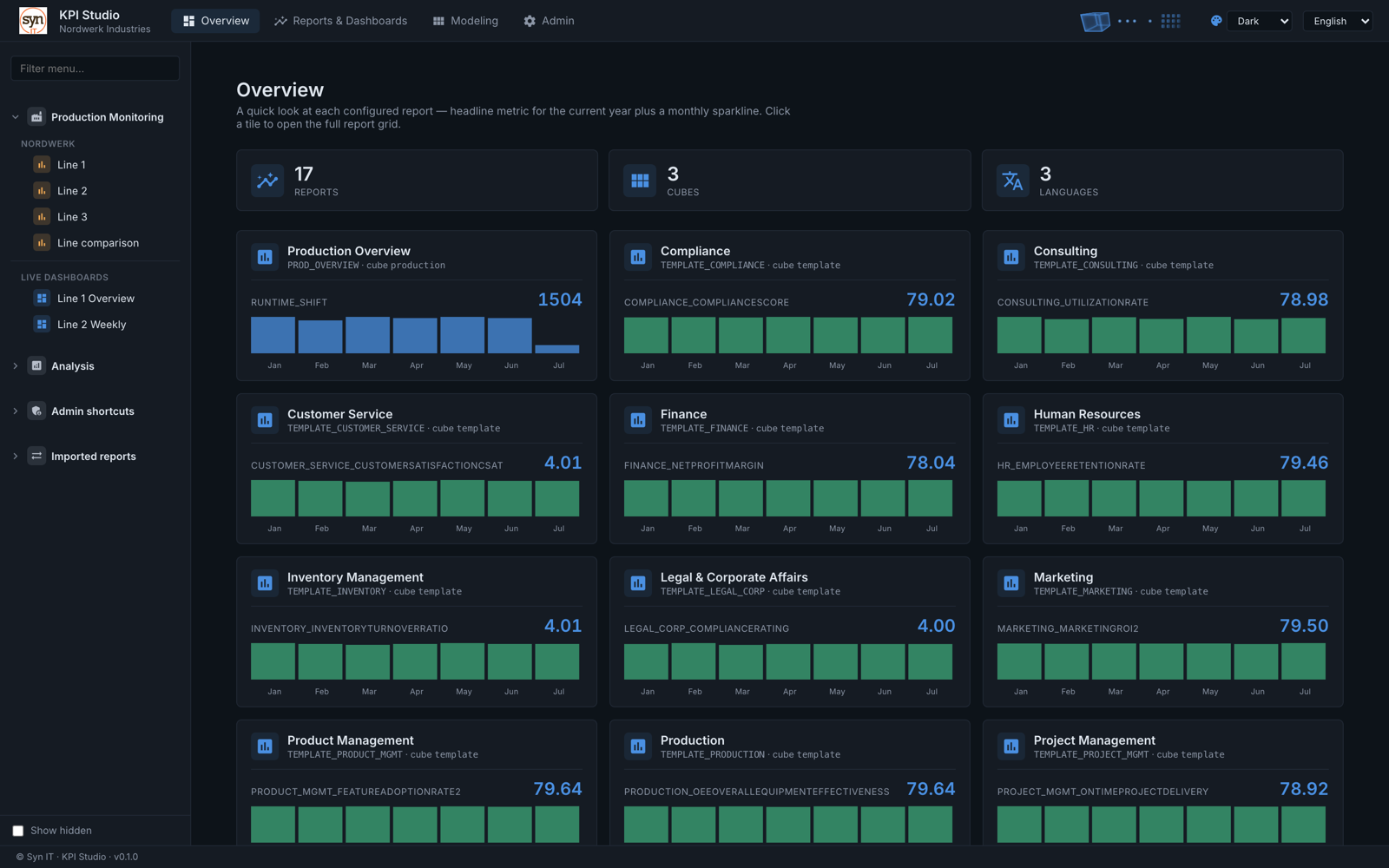
Task: Click the Line 1 report chart icon
Action: (42, 164)
